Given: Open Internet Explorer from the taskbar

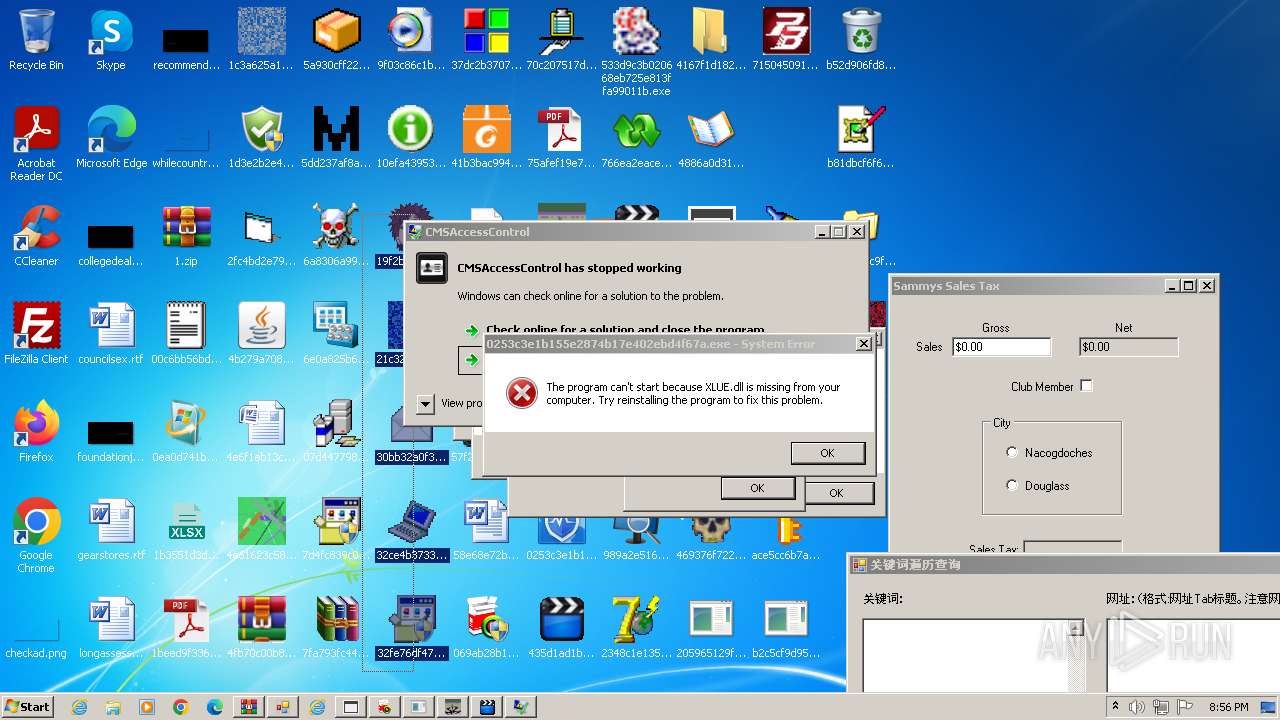Looking at the screenshot, I should [79, 707].
